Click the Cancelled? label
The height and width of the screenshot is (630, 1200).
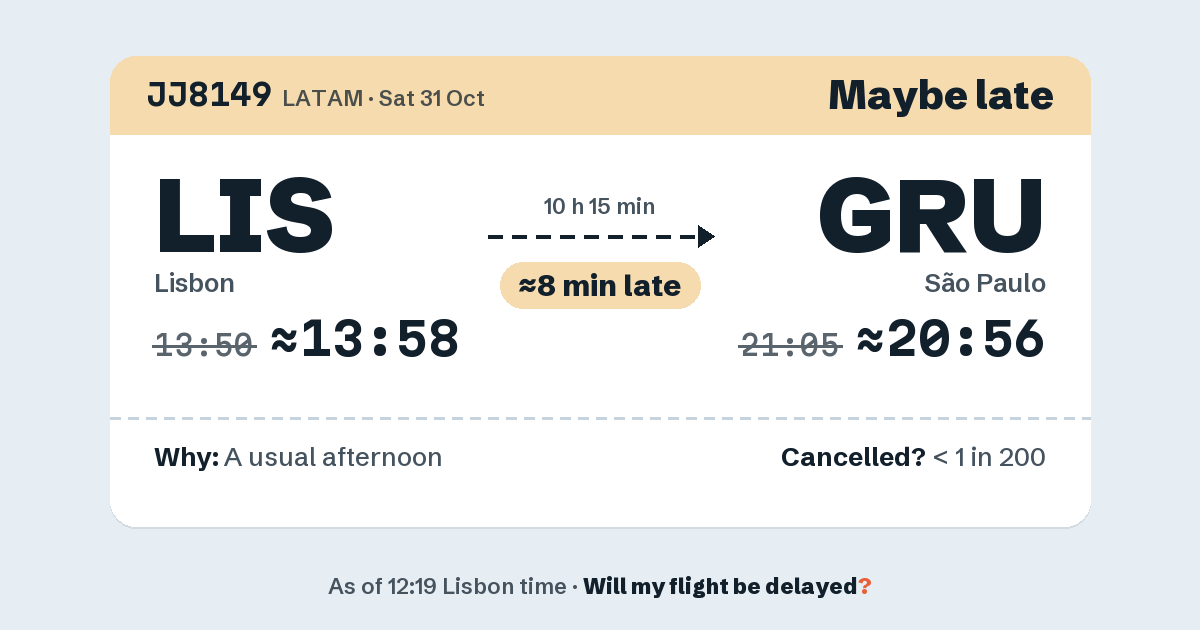[x=853, y=458]
